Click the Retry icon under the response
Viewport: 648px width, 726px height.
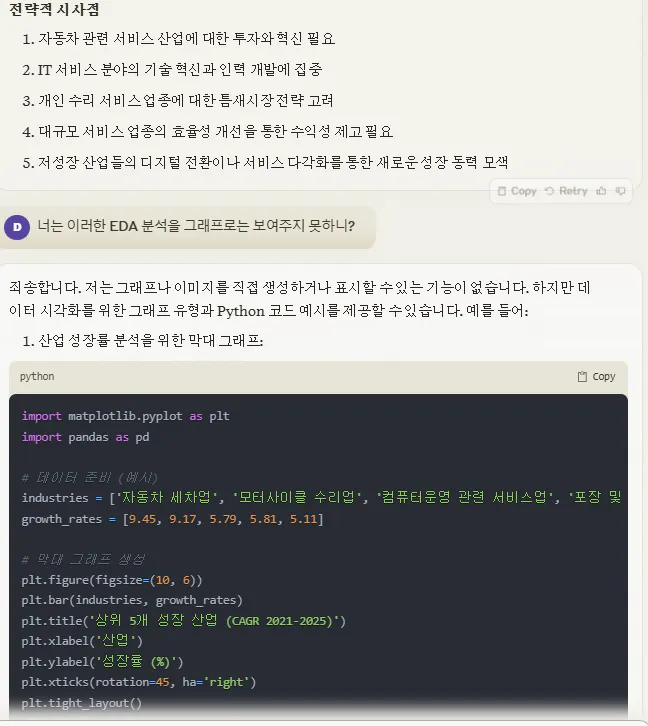[x=566, y=191]
